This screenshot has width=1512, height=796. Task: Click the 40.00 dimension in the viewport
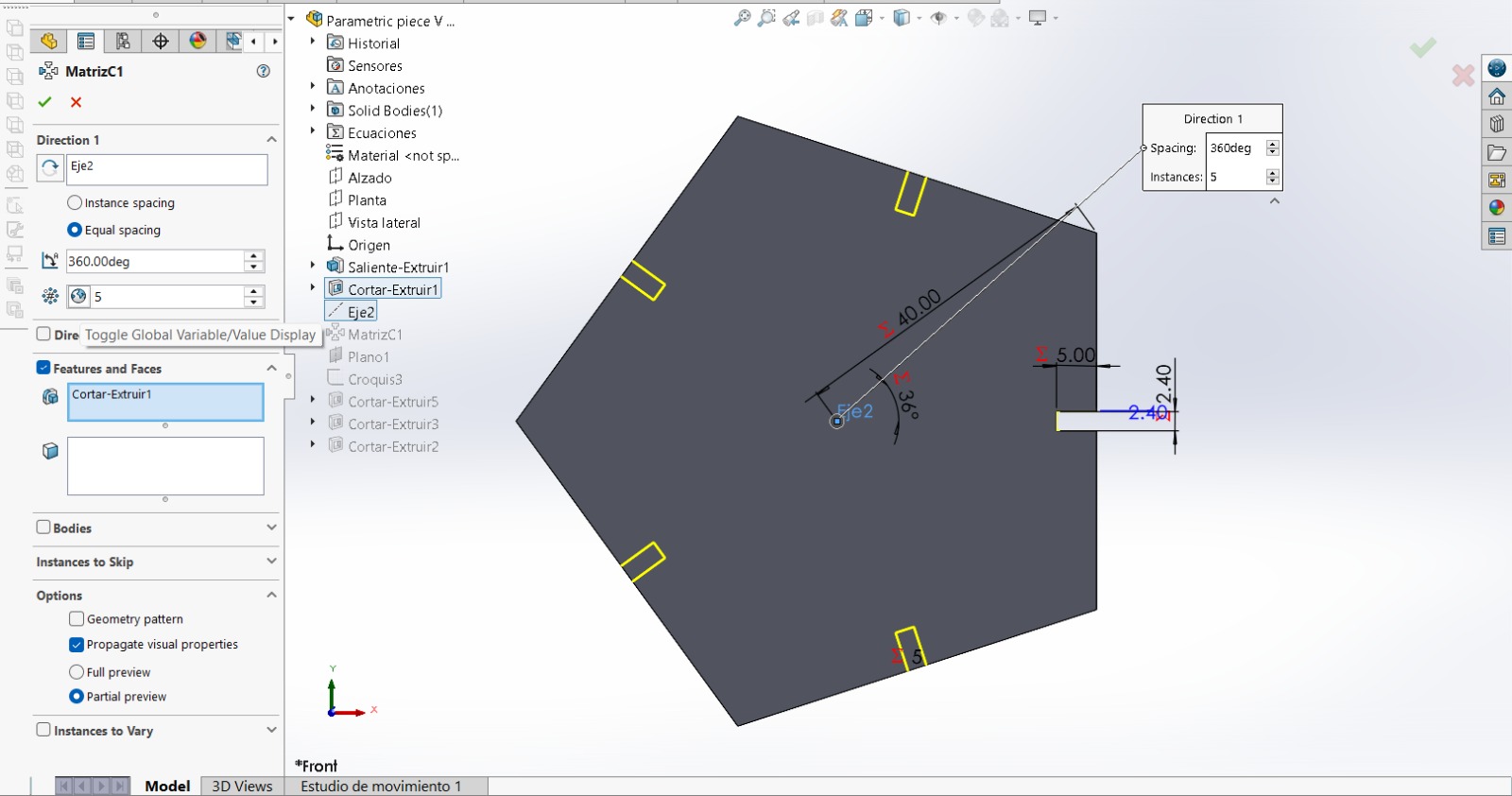click(x=919, y=307)
